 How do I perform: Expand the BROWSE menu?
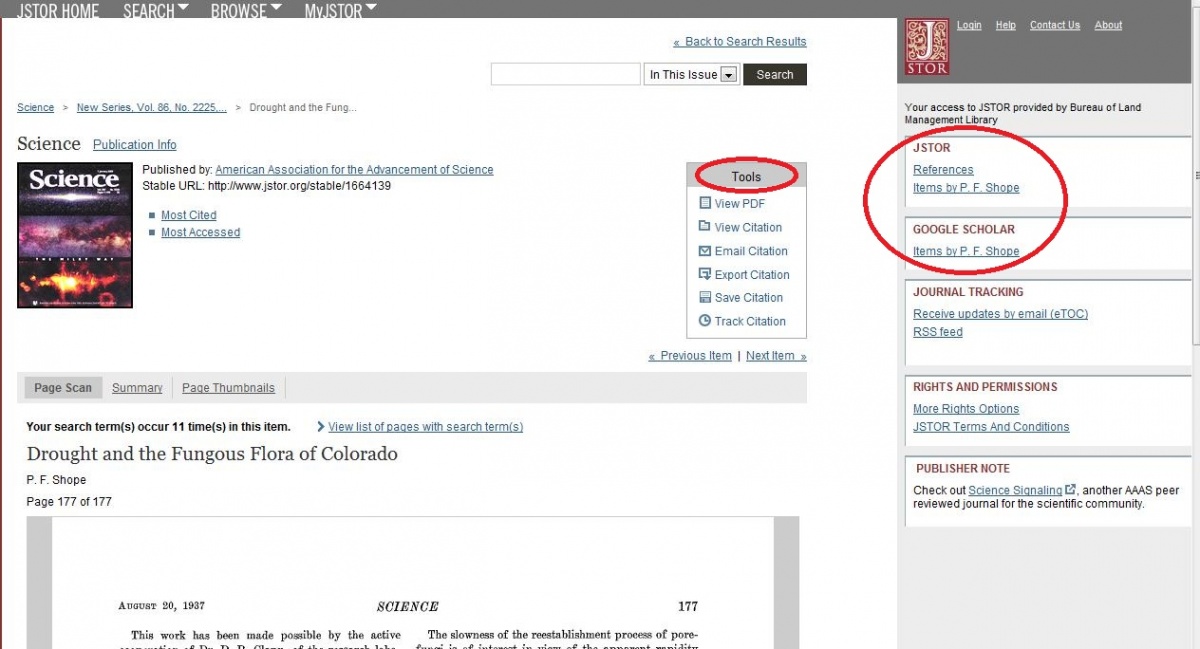pyautogui.click(x=246, y=11)
